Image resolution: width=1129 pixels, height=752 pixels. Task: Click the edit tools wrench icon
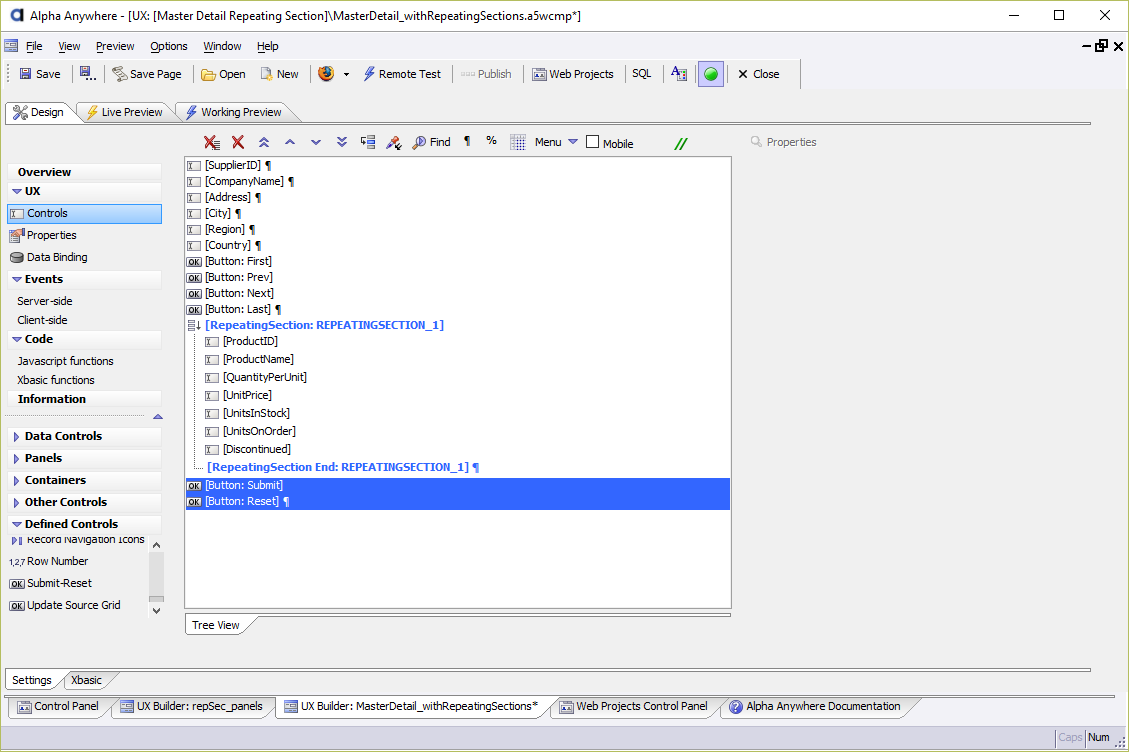(394, 143)
